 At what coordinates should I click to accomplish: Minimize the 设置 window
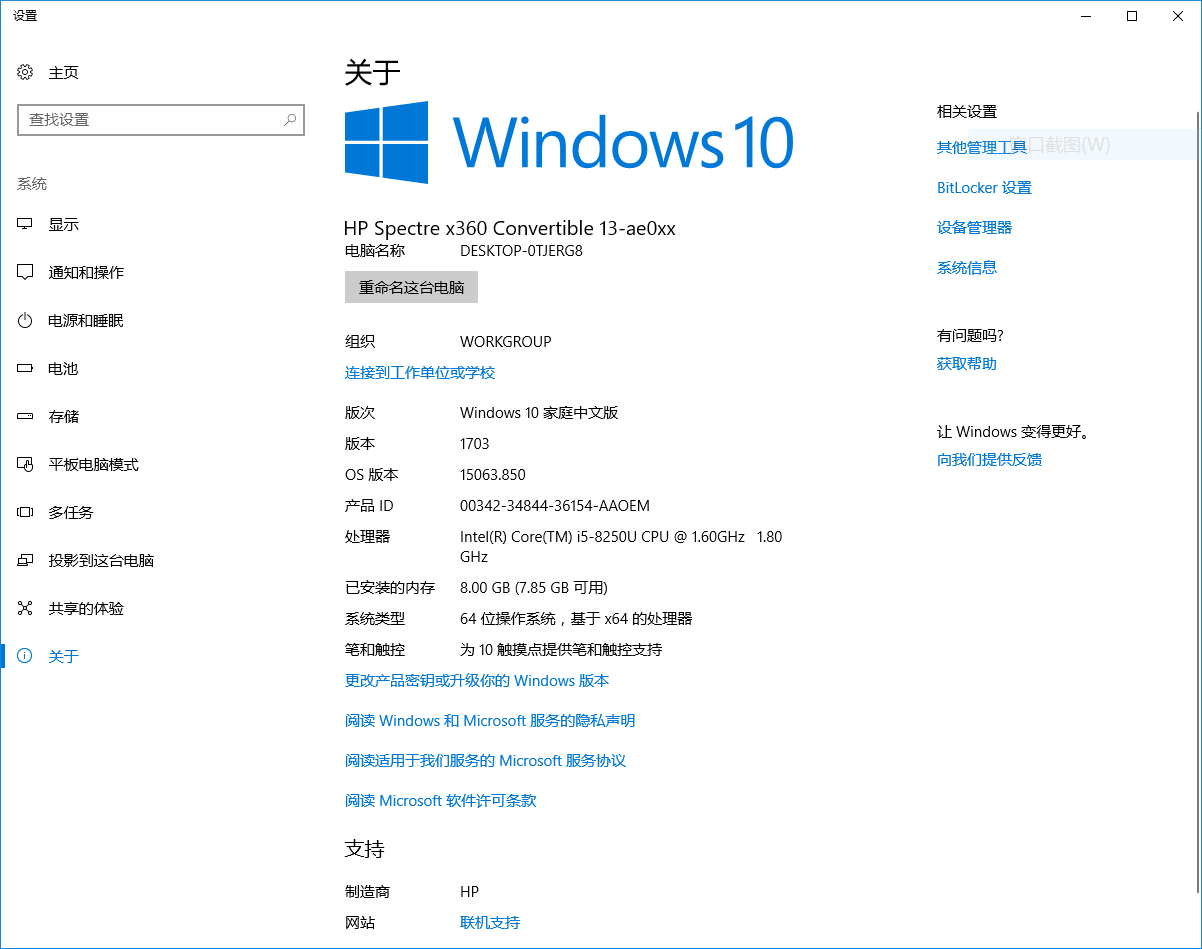[1086, 16]
